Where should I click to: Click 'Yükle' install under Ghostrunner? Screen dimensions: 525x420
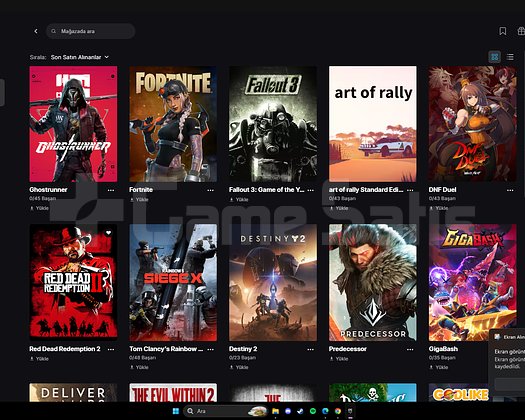(40, 208)
